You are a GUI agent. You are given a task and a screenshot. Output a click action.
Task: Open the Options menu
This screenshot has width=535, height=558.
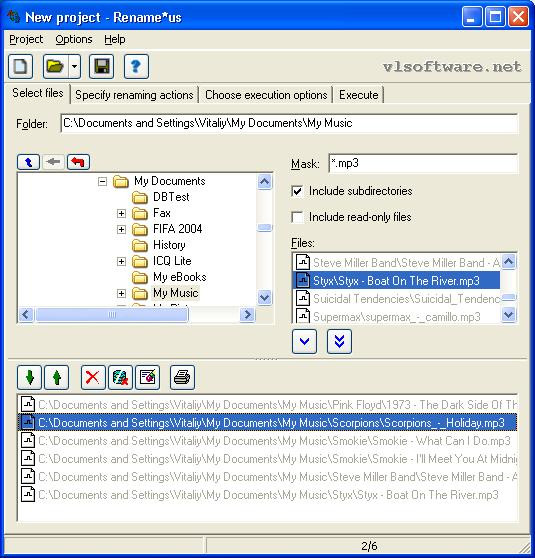pyautogui.click(x=74, y=39)
